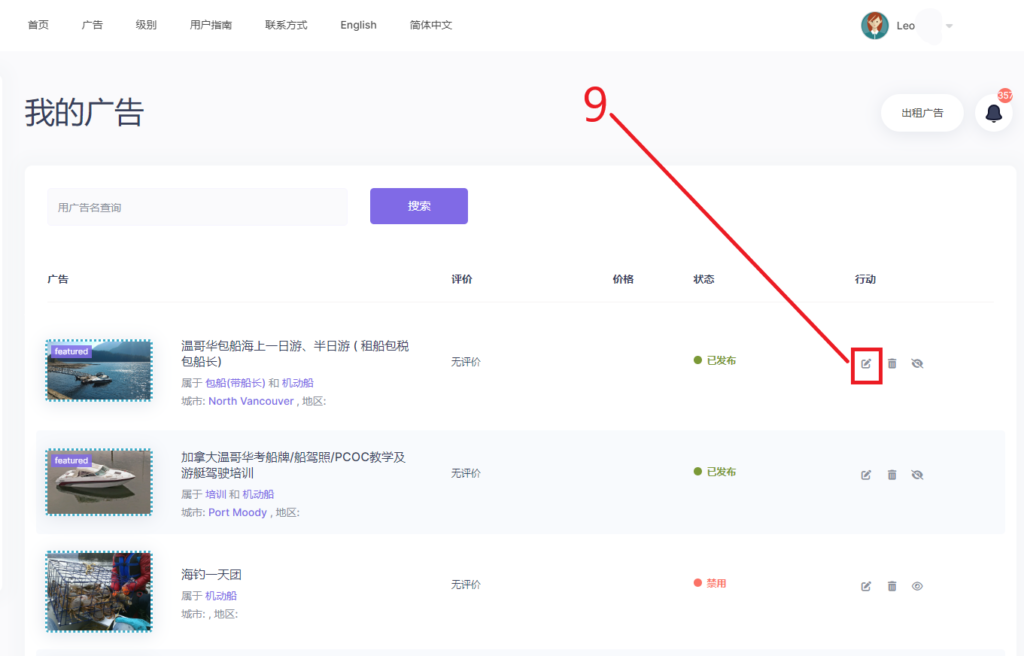1024x656 pixels.
Task: Edit the 温哥华包船海上一日游 ad
Action: point(866,364)
